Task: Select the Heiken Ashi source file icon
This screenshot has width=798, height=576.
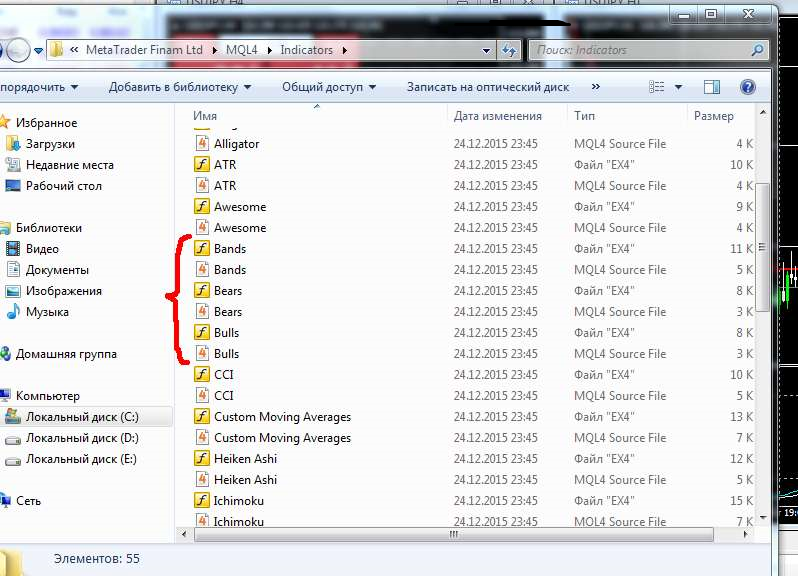Action: pyautogui.click(x=202, y=479)
